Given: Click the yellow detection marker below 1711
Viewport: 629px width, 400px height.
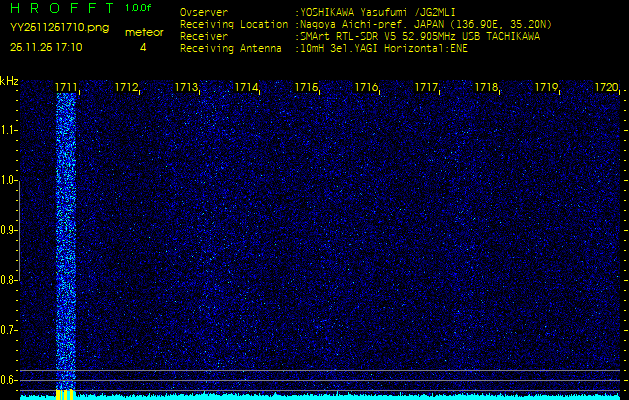Looking at the screenshot, I should coord(65,394).
